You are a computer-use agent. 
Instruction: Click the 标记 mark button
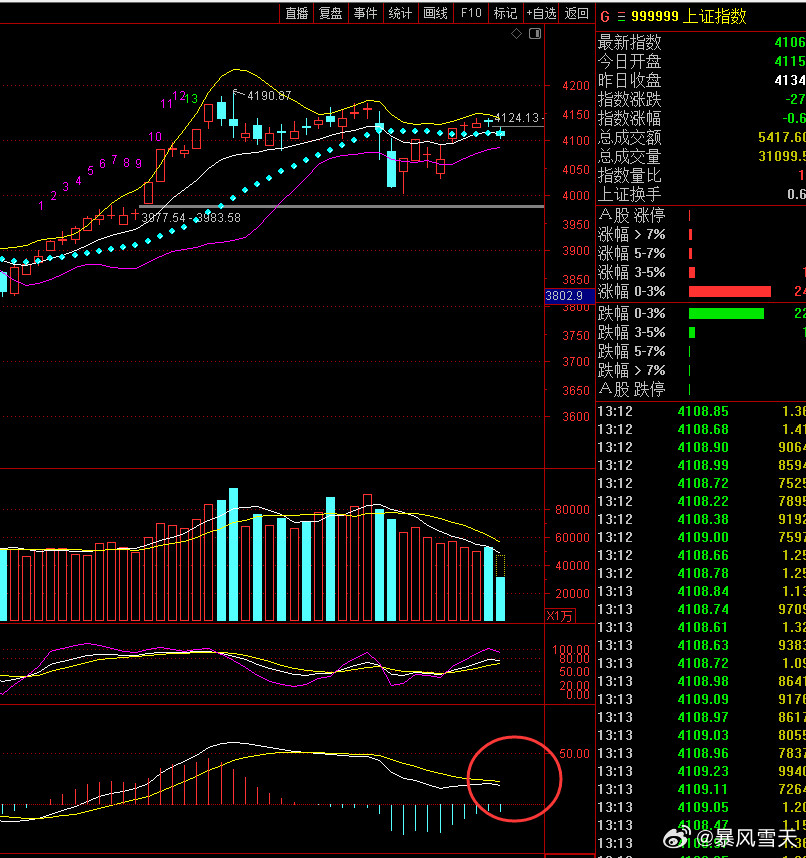pos(505,13)
